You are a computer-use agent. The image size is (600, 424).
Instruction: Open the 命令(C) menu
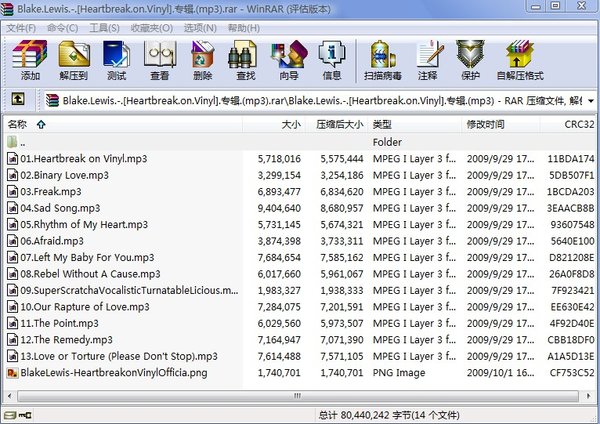point(62,28)
